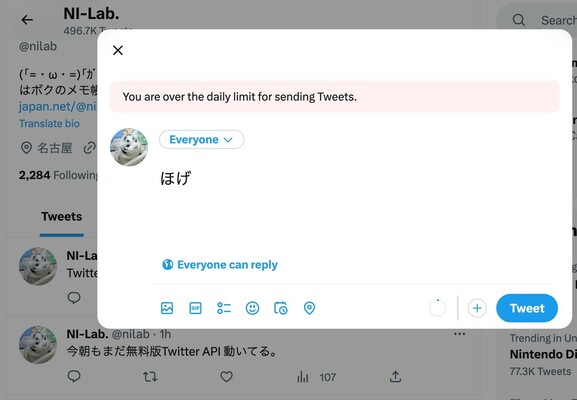Share the NI-Lab tweet
Screen dimensions: 577x400
(395, 376)
